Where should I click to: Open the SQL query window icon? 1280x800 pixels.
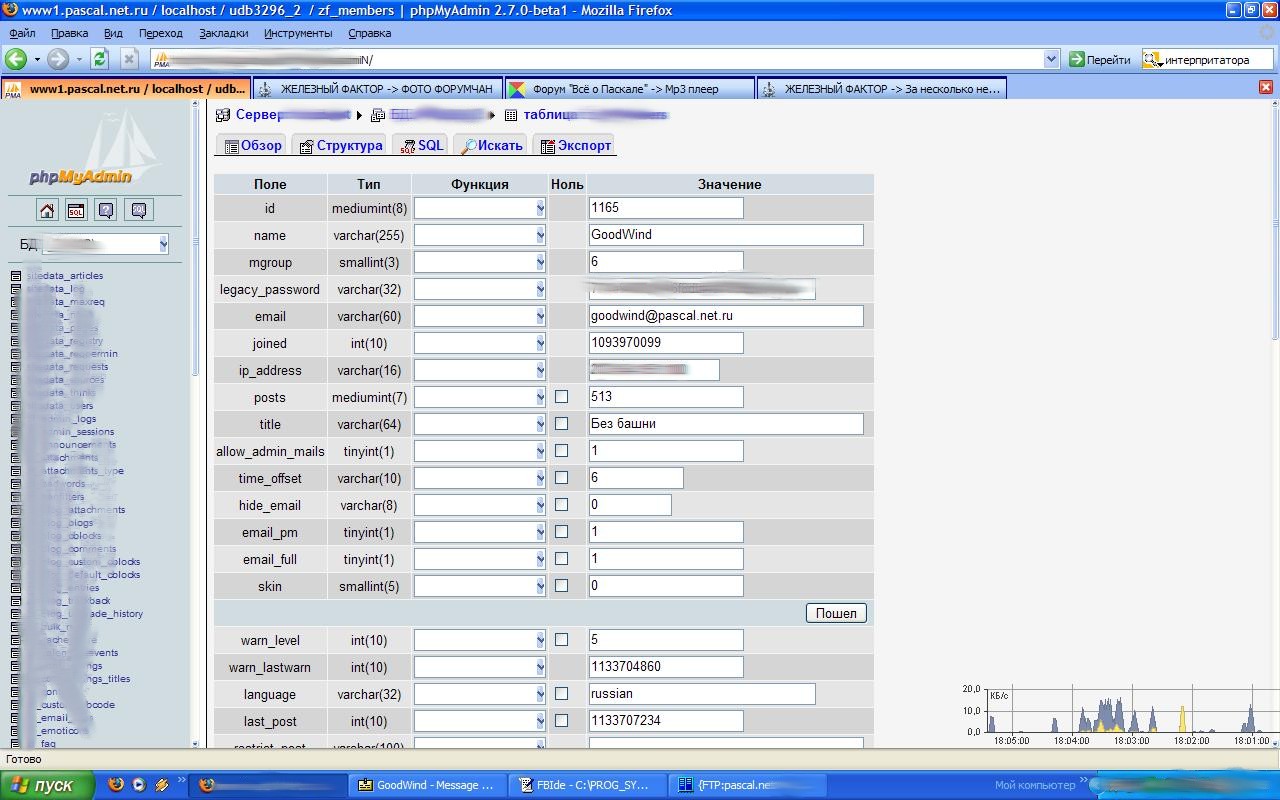point(76,210)
